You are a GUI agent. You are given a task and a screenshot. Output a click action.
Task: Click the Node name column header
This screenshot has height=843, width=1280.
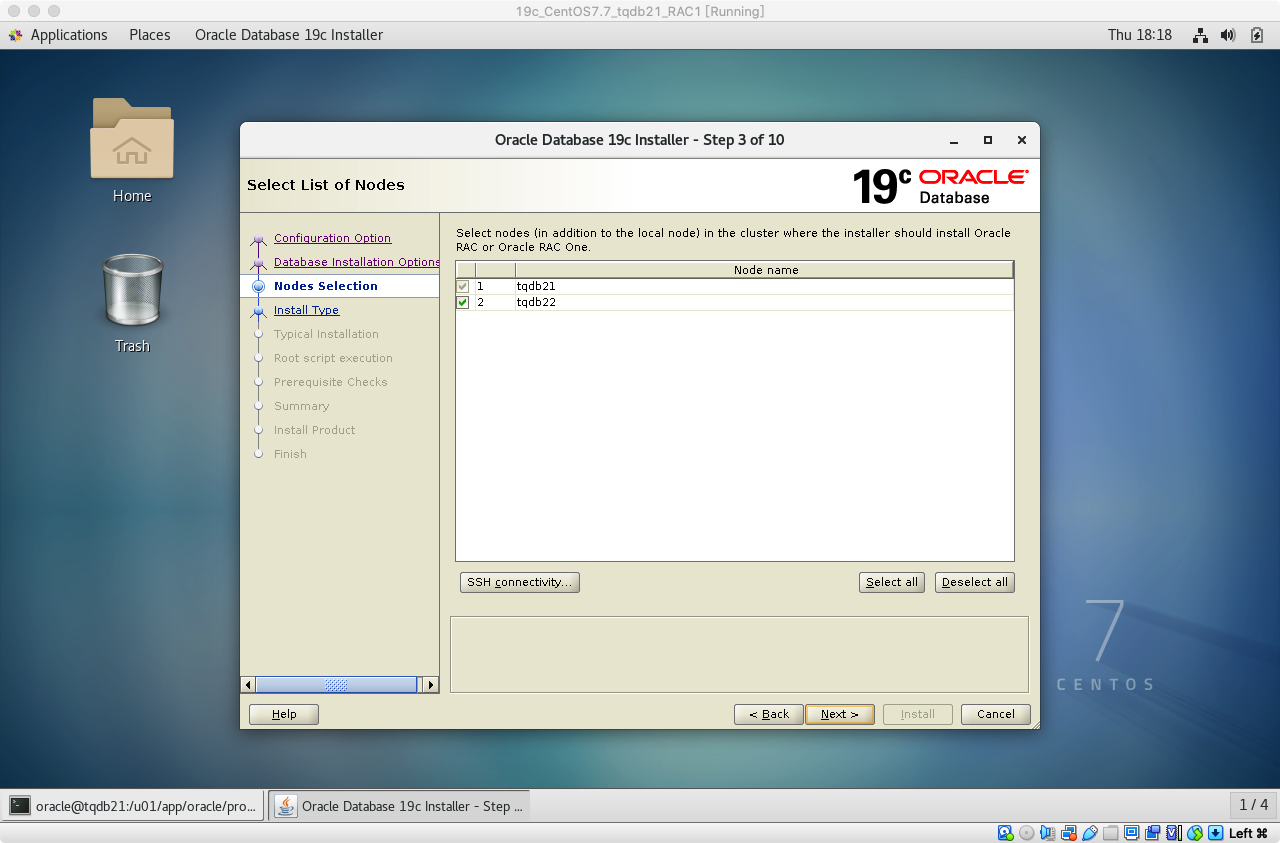tap(765, 270)
